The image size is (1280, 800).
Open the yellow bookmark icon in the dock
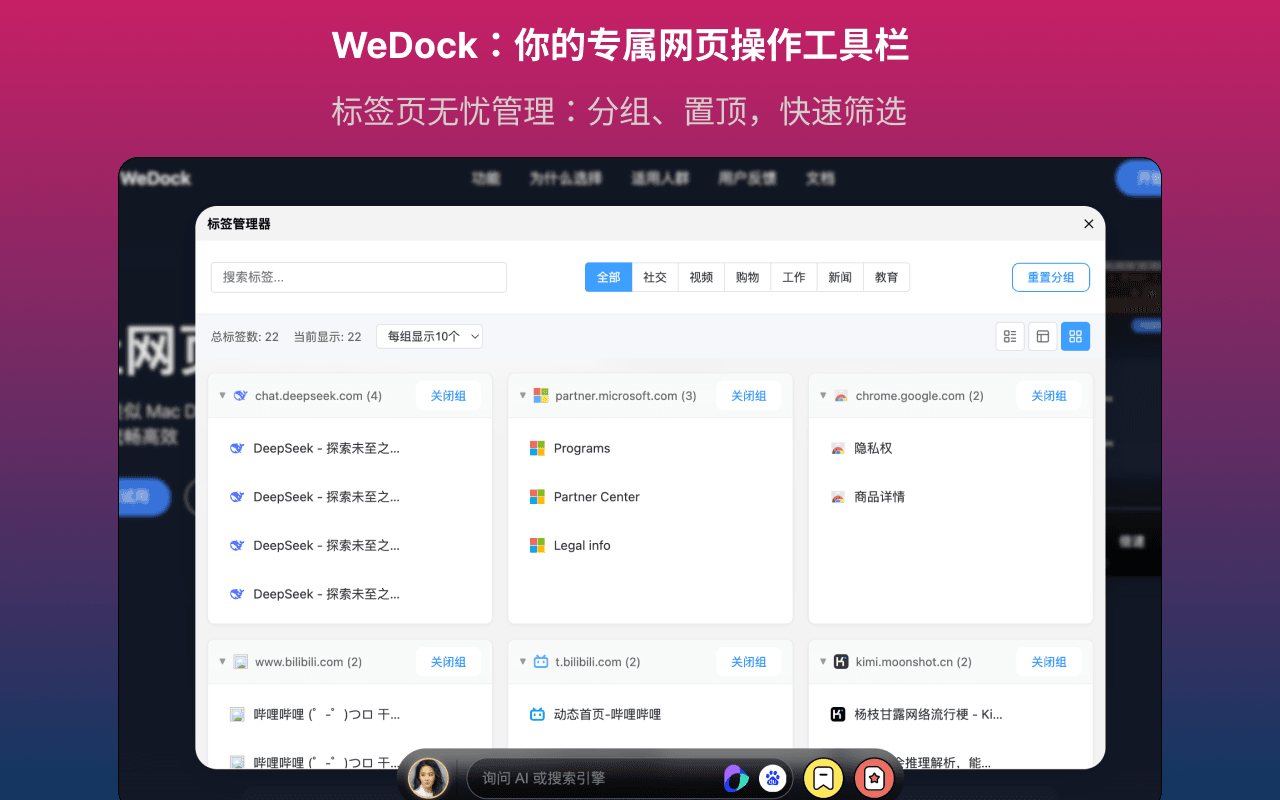pos(823,777)
